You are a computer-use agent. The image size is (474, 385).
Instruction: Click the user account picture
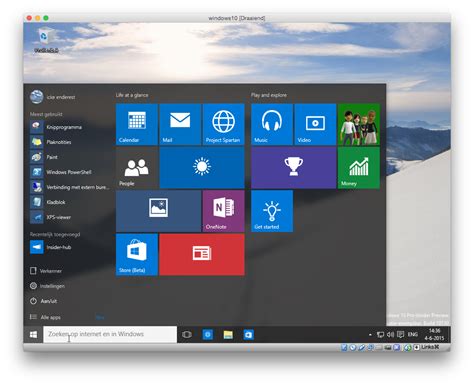pos(36,97)
